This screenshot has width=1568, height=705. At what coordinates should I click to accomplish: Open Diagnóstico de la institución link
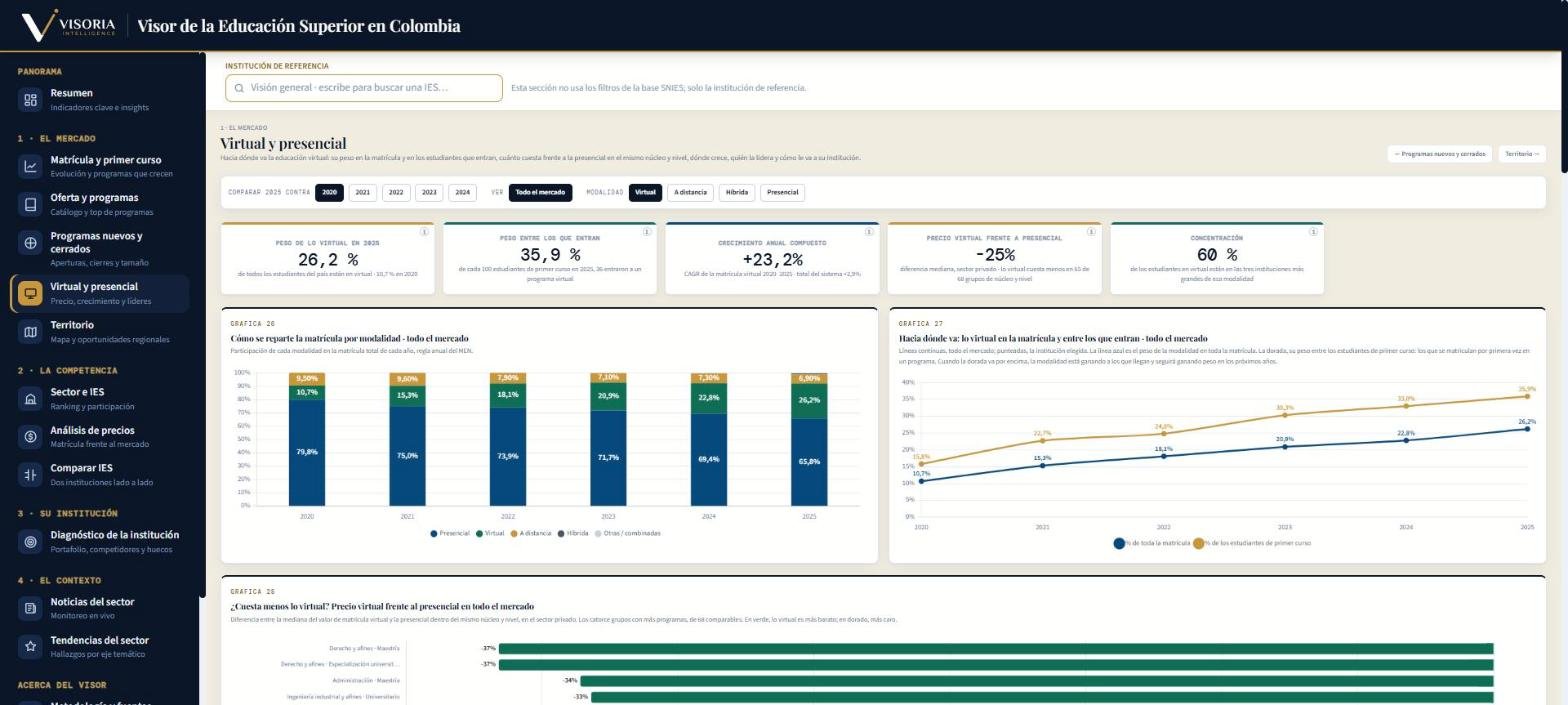pos(99,542)
